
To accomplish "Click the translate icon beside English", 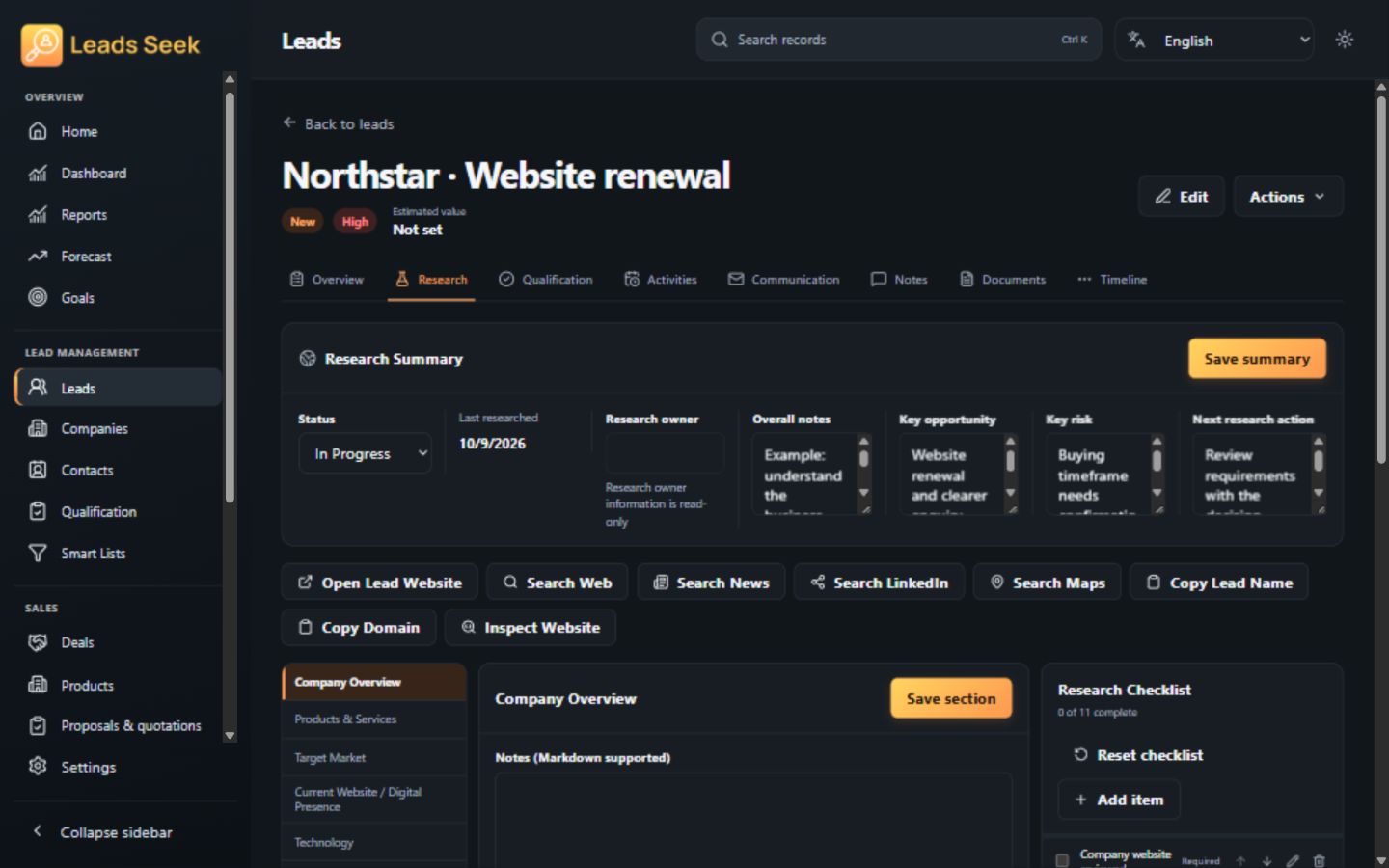I will point(1136,41).
